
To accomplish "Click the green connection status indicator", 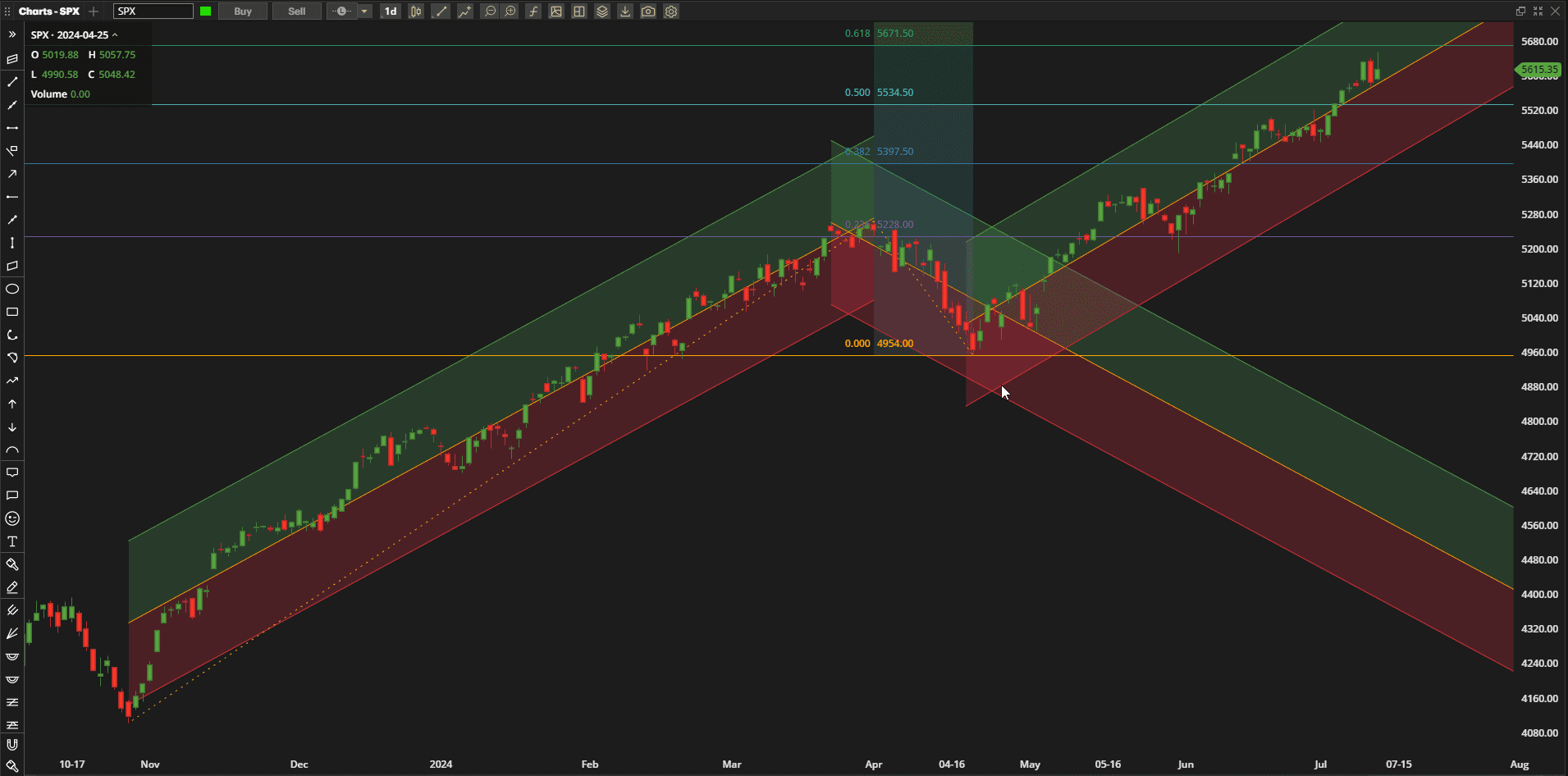I will (x=205, y=11).
